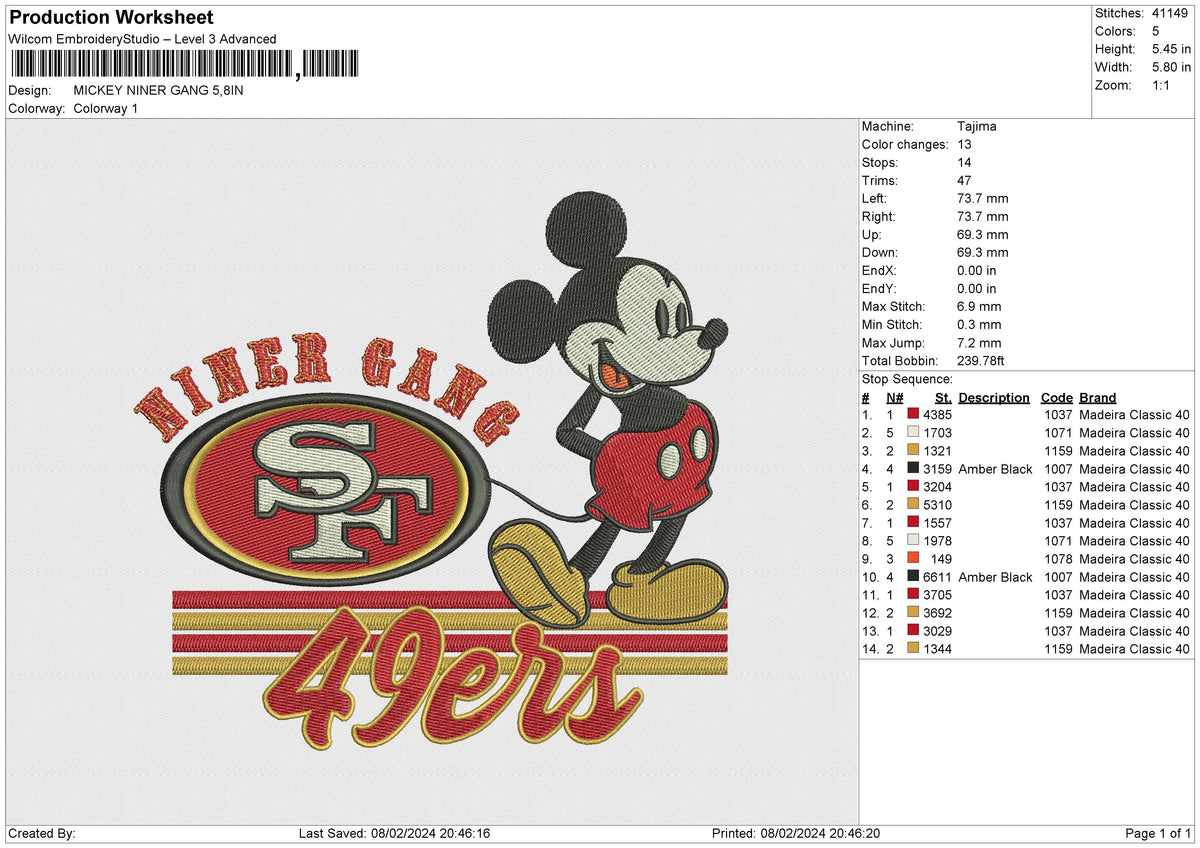
Task: Select stitch count '4385' in stop row 1
Action: (938, 414)
